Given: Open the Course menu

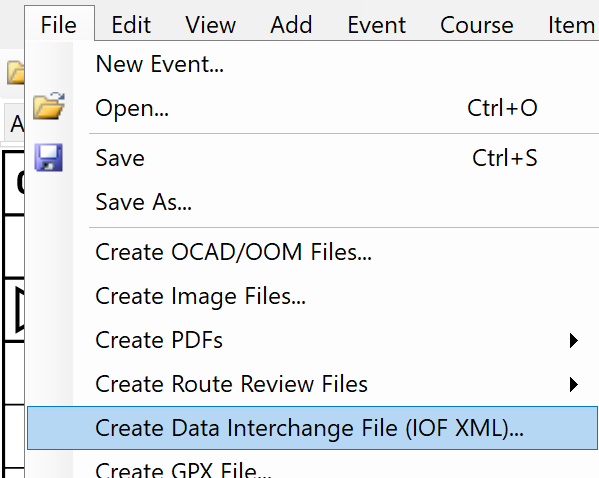Looking at the screenshot, I should click(476, 25).
